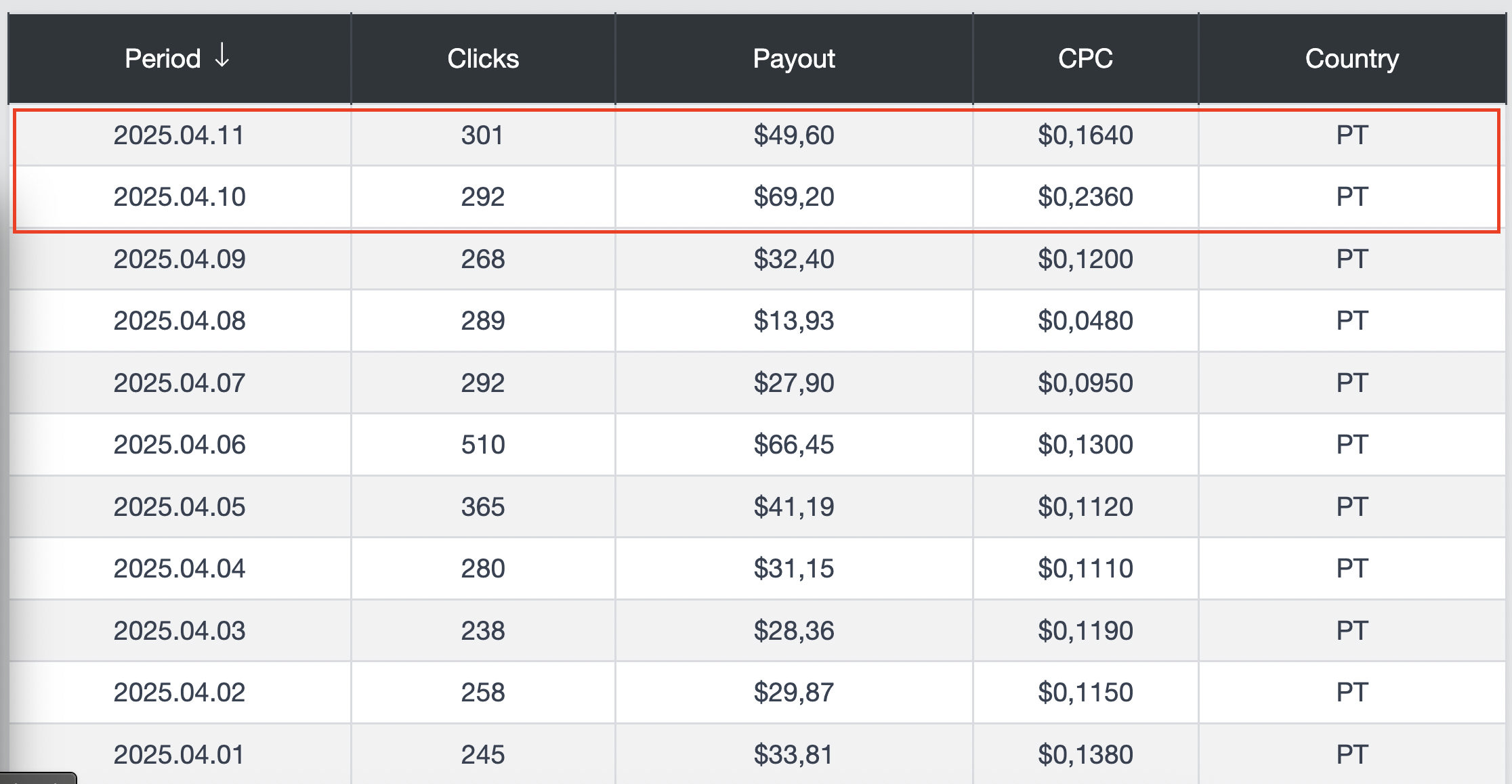The height and width of the screenshot is (784, 1512).
Task: Sort by the Clicks column header
Action: (x=483, y=59)
